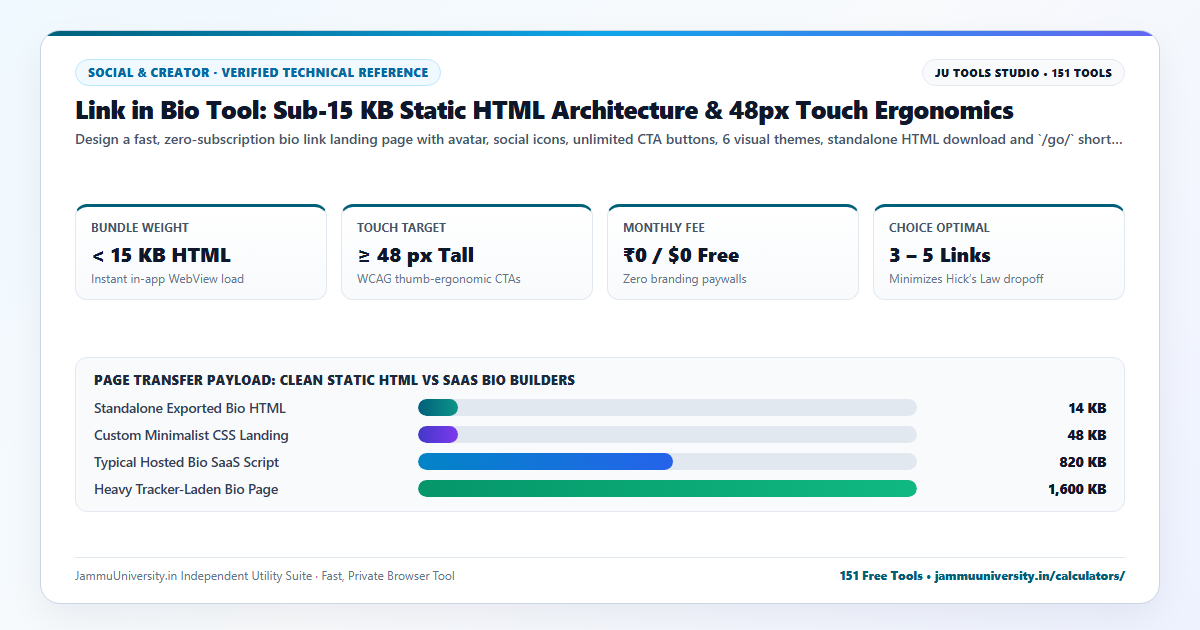Click the Choice Optimal card label
Image resolution: width=1200 pixels, height=630 pixels.
click(939, 228)
